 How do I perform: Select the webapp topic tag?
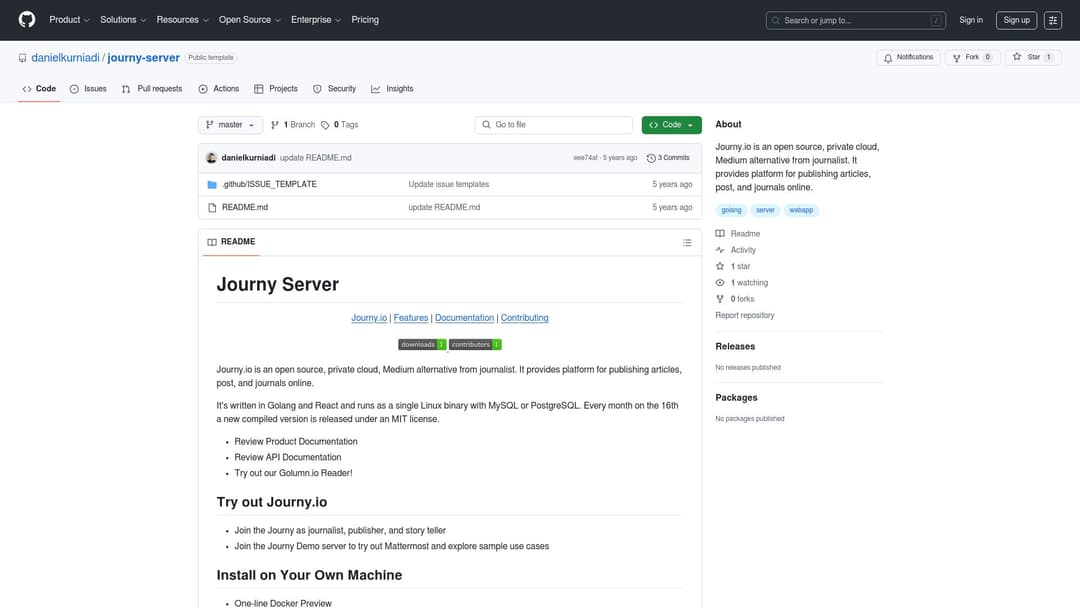[801, 210]
